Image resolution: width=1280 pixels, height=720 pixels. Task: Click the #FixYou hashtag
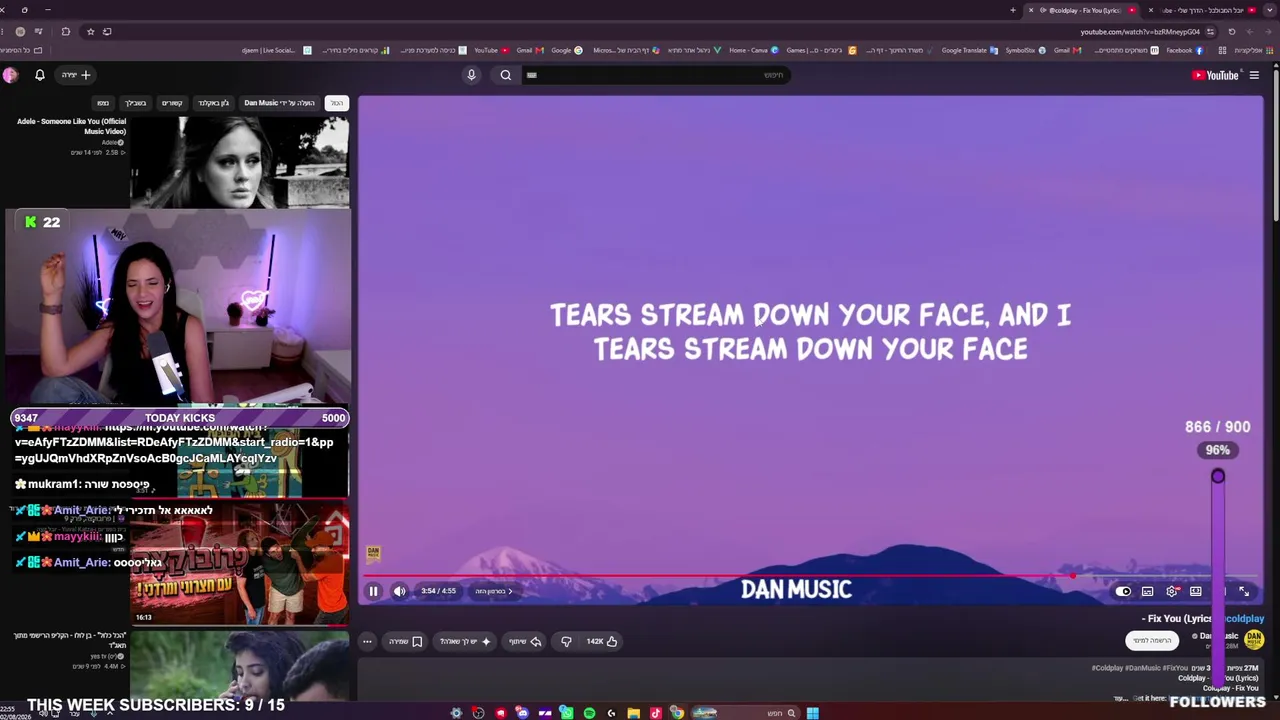tap(1175, 668)
